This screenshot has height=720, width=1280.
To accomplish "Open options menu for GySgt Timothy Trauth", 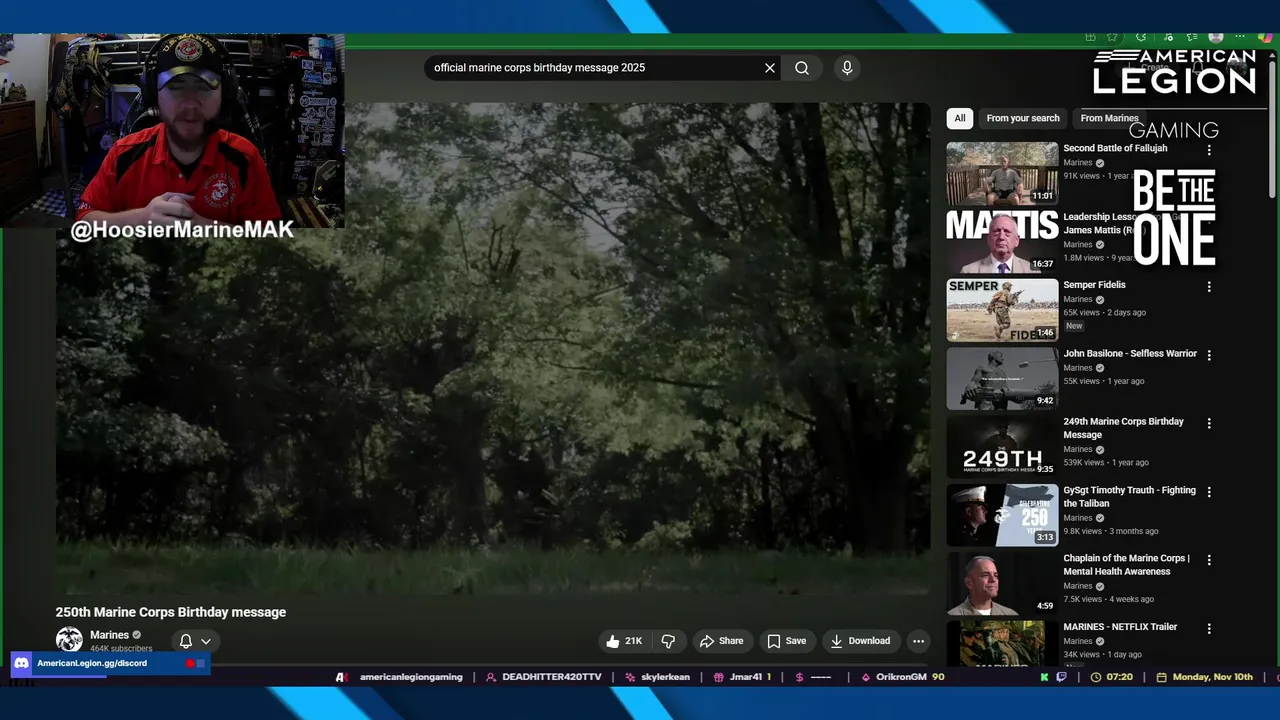I will 1209,492.
